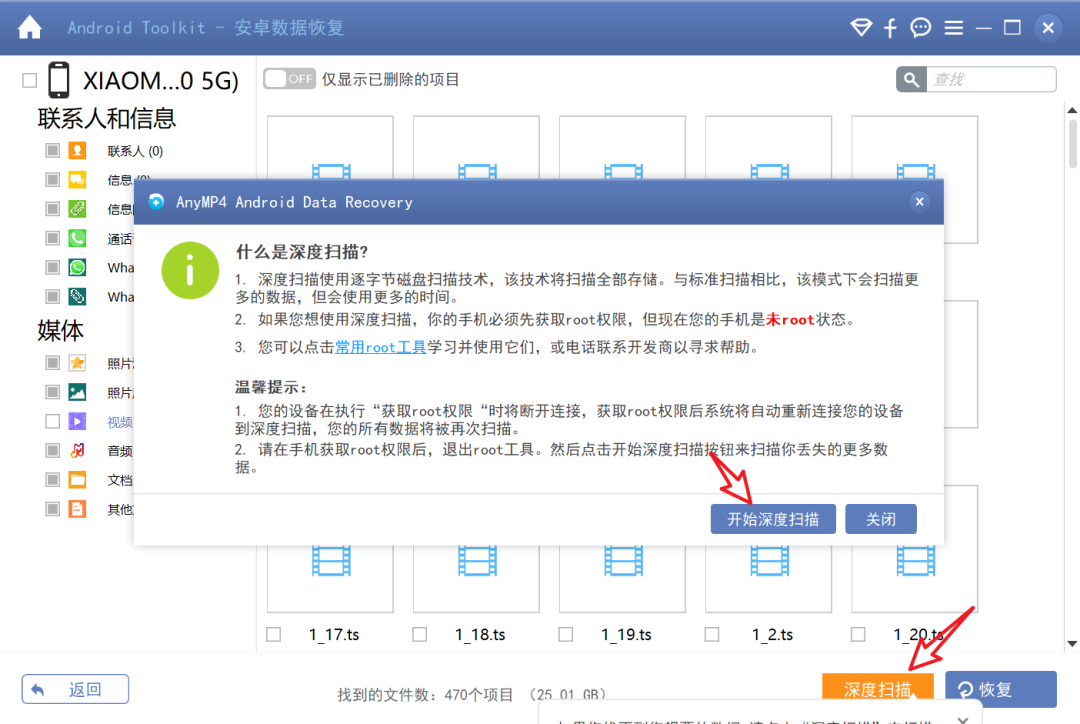The height and width of the screenshot is (724, 1080).
Task: Click the file list scroll-up arrow
Action: tap(1072, 110)
